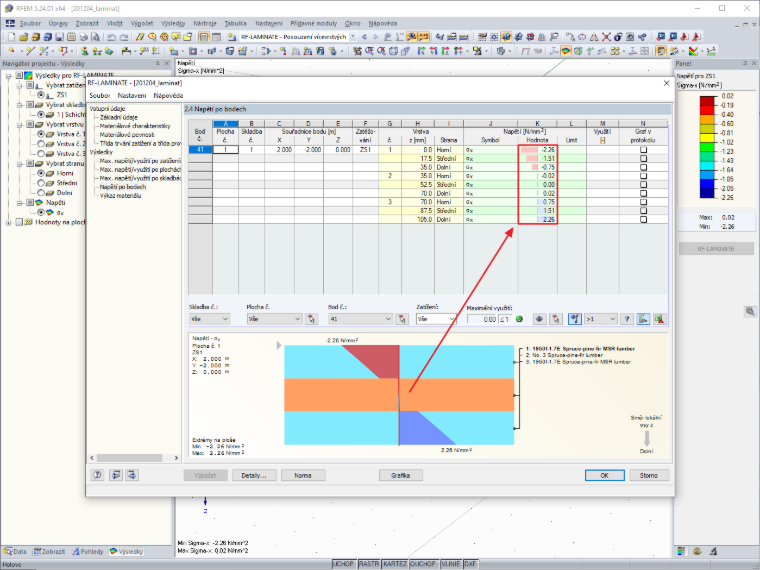Click the Redo arrow icon

pyautogui.click(x=124, y=37)
